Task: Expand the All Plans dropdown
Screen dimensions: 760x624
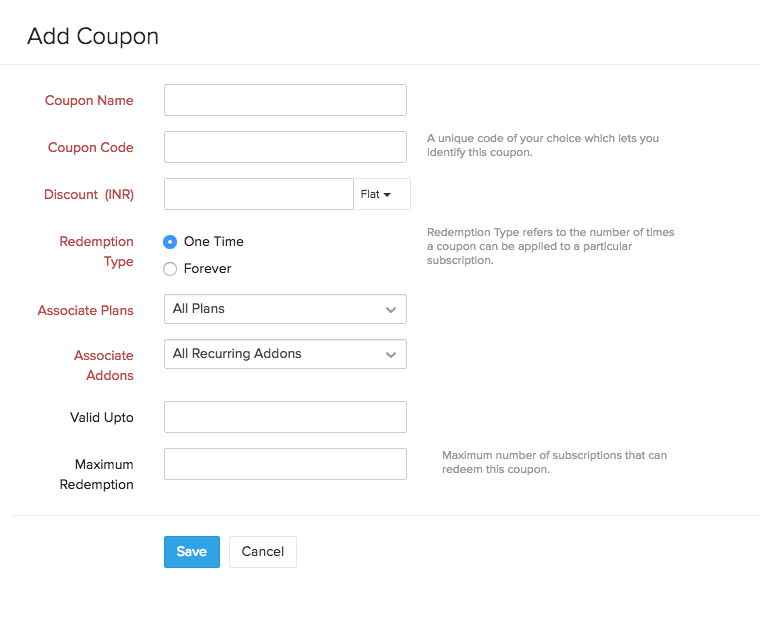Action: [285, 309]
